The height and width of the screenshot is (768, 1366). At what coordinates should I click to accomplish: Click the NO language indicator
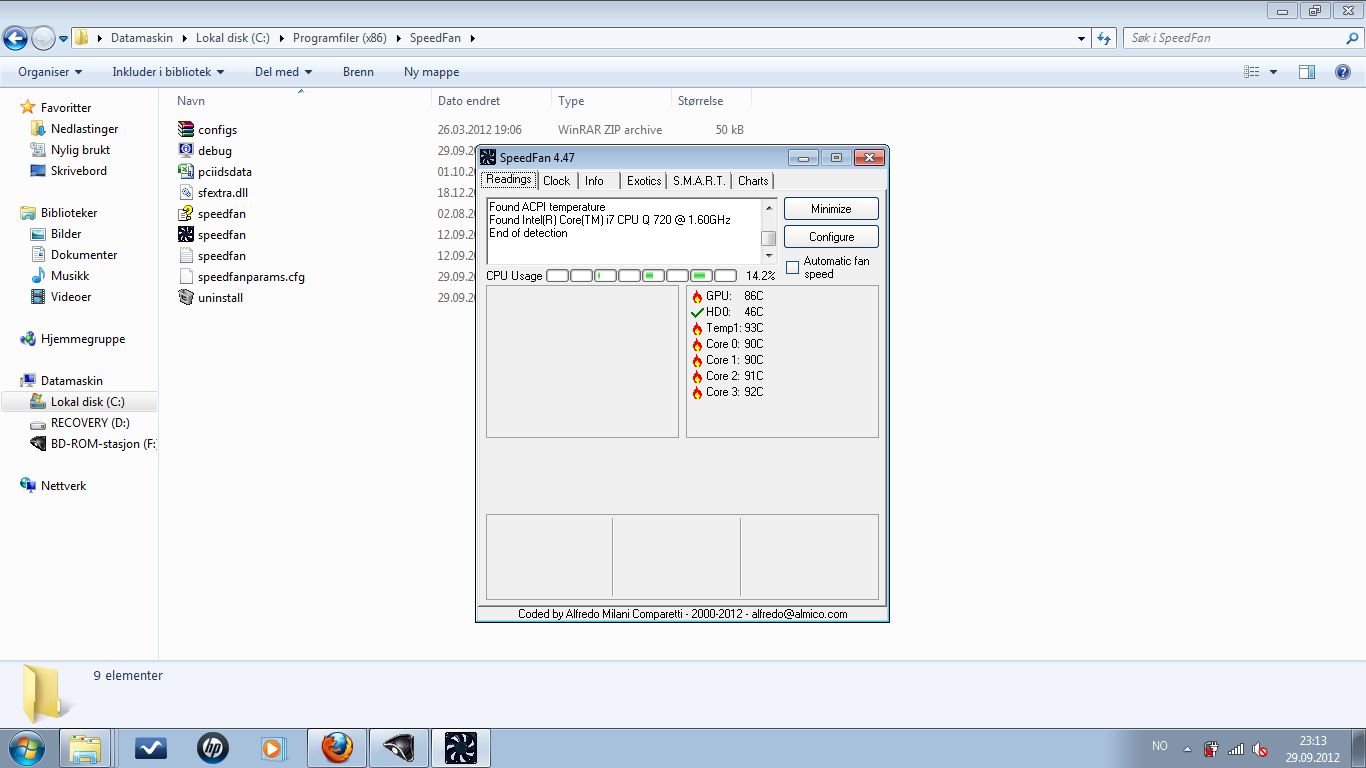(x=1159, y=746)
